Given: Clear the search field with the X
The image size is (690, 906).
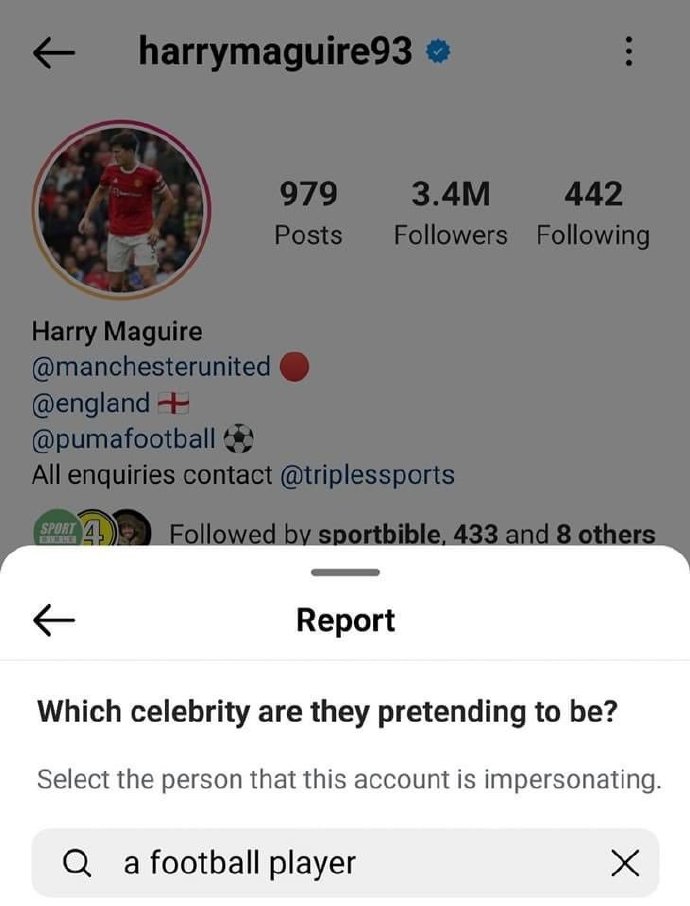Looking at the screenshot, I should (x=625, y=863).
